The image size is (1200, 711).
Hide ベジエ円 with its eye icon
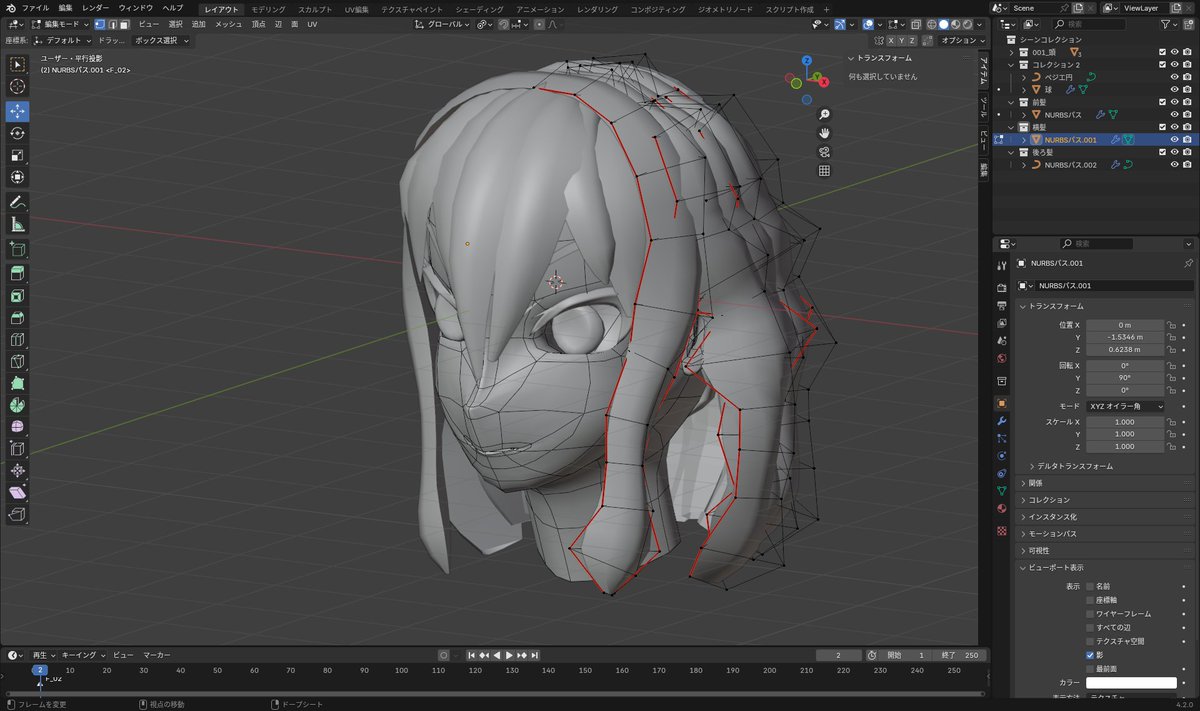tap(1174, 77)
